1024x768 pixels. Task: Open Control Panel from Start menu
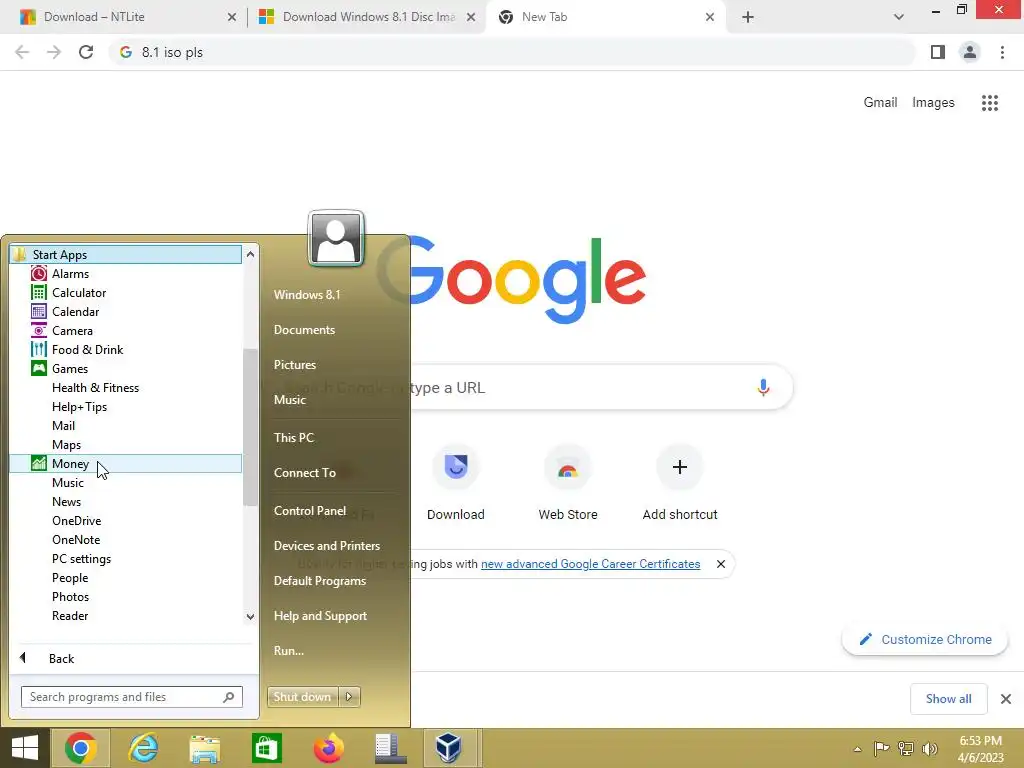click(x=310, y=511)
